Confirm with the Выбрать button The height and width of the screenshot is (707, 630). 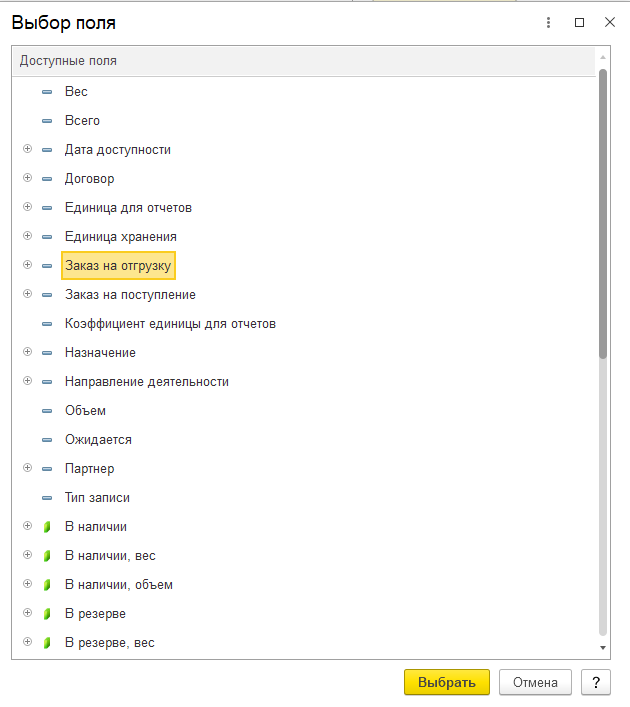click(447, 682)
